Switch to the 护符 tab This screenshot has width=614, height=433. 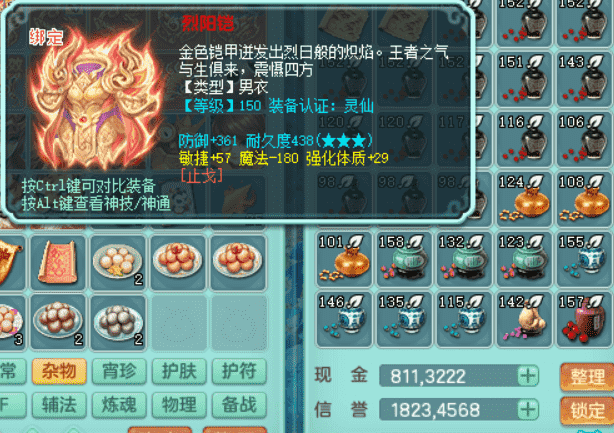(239, 371)
